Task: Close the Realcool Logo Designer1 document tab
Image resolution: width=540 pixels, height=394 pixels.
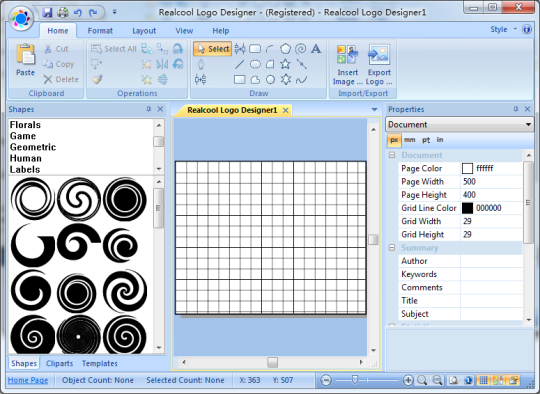Action: (x=285, y=110)
